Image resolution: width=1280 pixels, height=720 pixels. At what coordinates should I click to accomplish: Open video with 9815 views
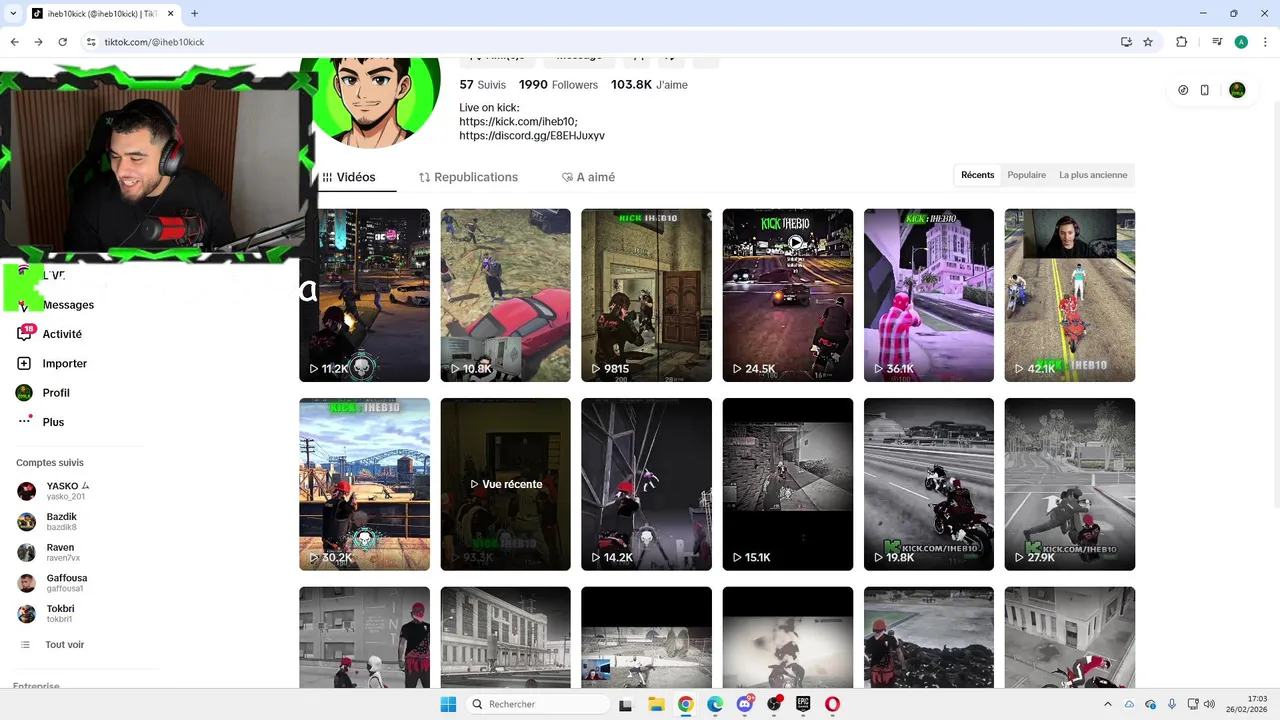646,295
